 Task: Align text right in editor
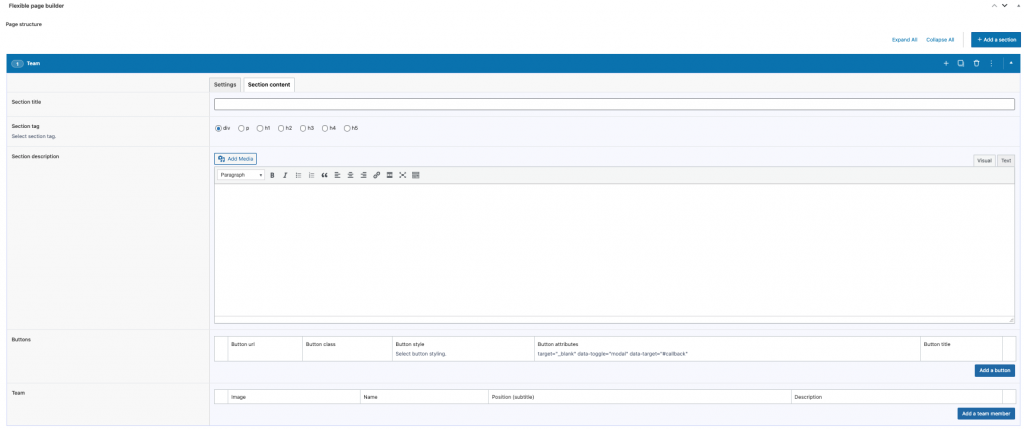pyautogui.click(x=364, y=175)
